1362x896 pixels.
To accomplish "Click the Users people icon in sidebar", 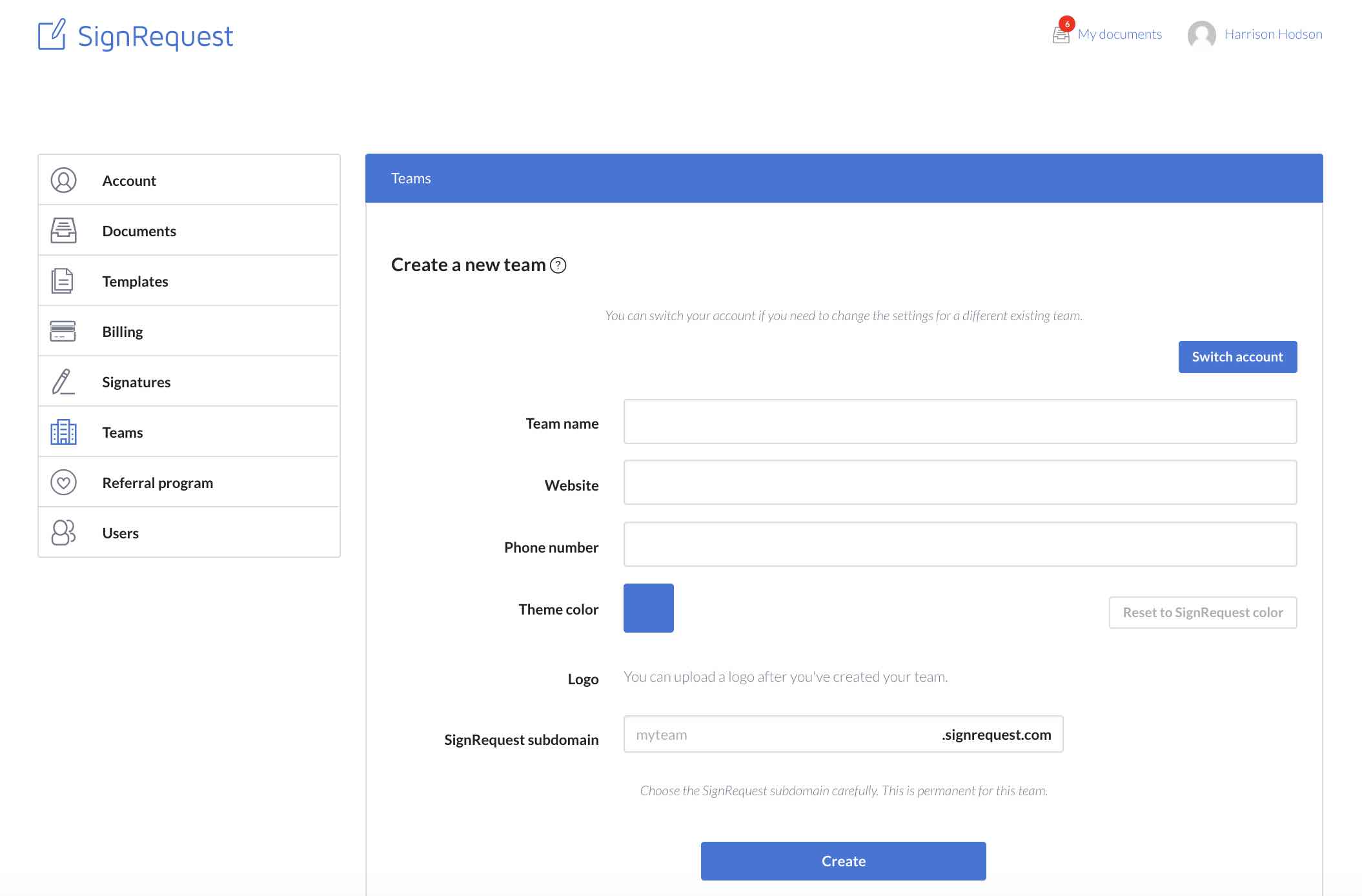I will (x=63, y=533).
